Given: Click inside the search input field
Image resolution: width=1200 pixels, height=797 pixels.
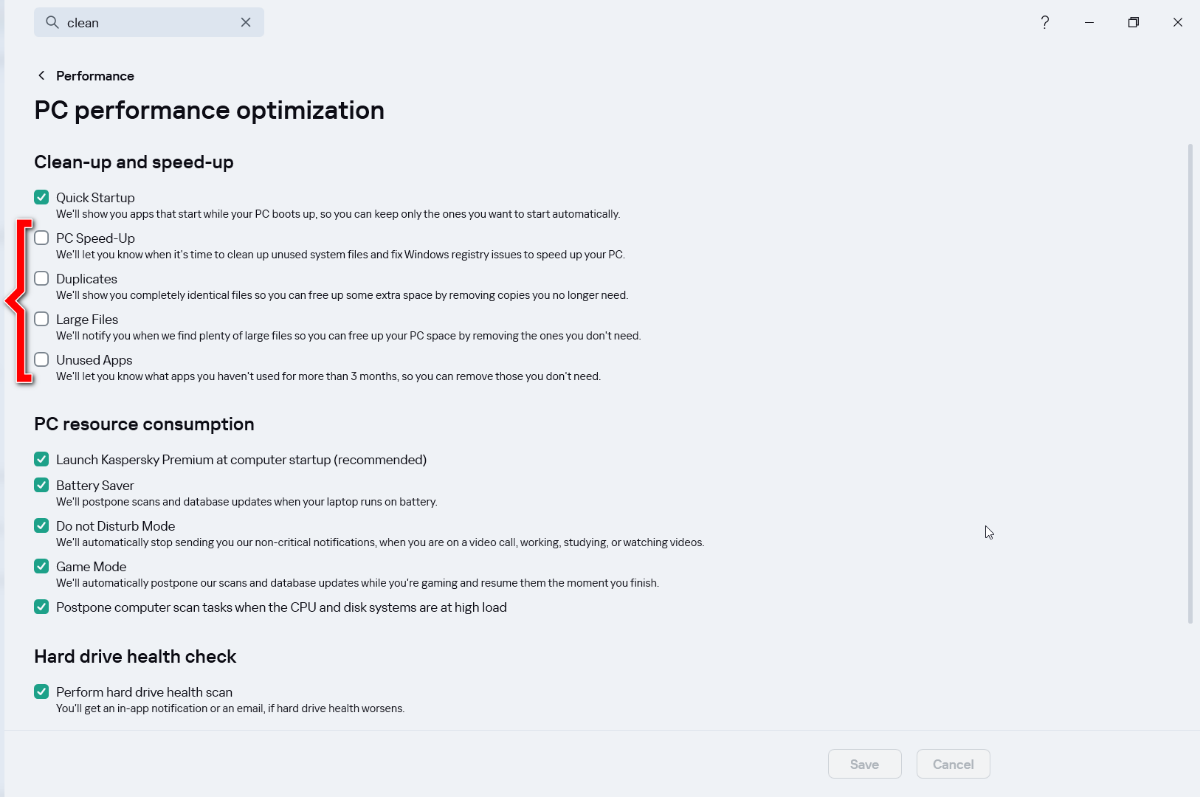Looking at the screenshot, I should (x=150, y=22).
